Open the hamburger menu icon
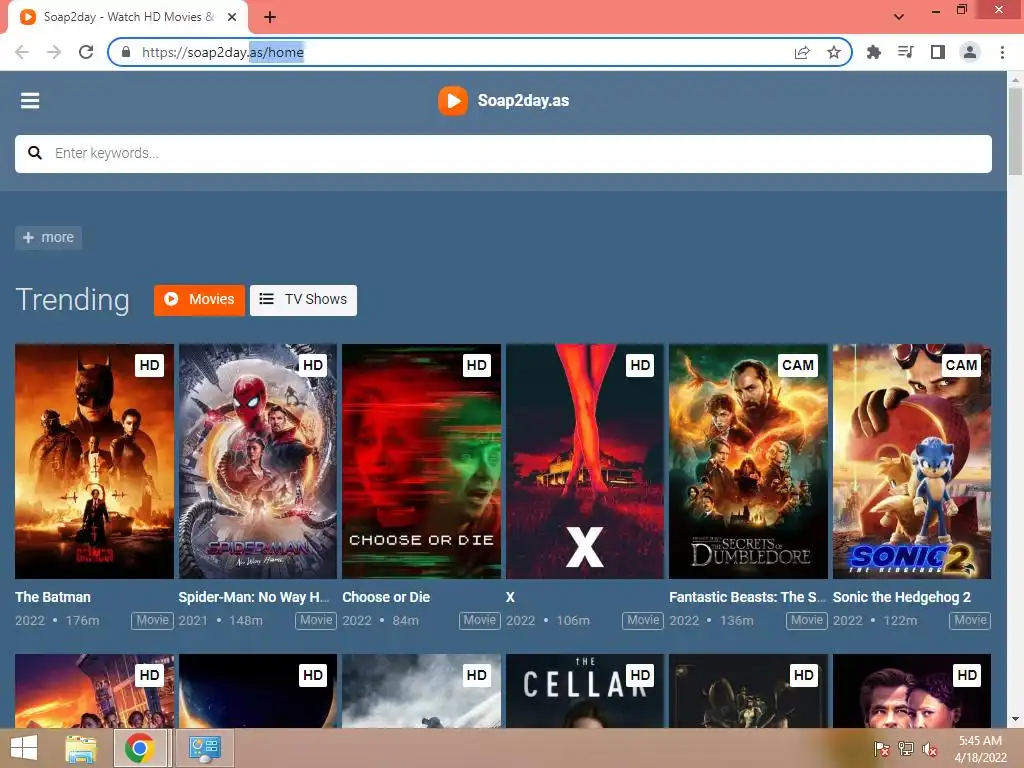Image resolution: width=1024 pixels, height=768 pixels. click(x=30, y=101)
